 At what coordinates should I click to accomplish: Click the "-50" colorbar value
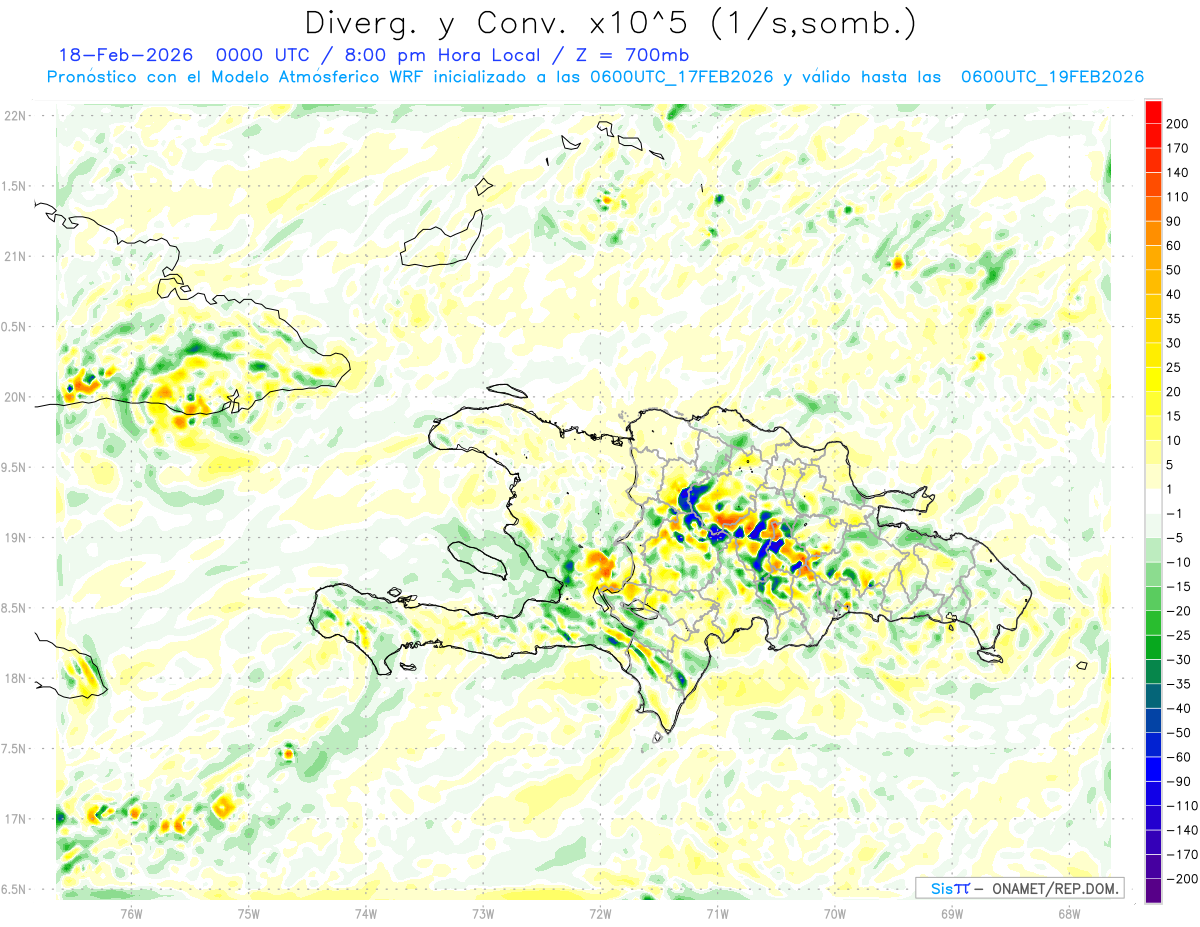(1178, 733)
